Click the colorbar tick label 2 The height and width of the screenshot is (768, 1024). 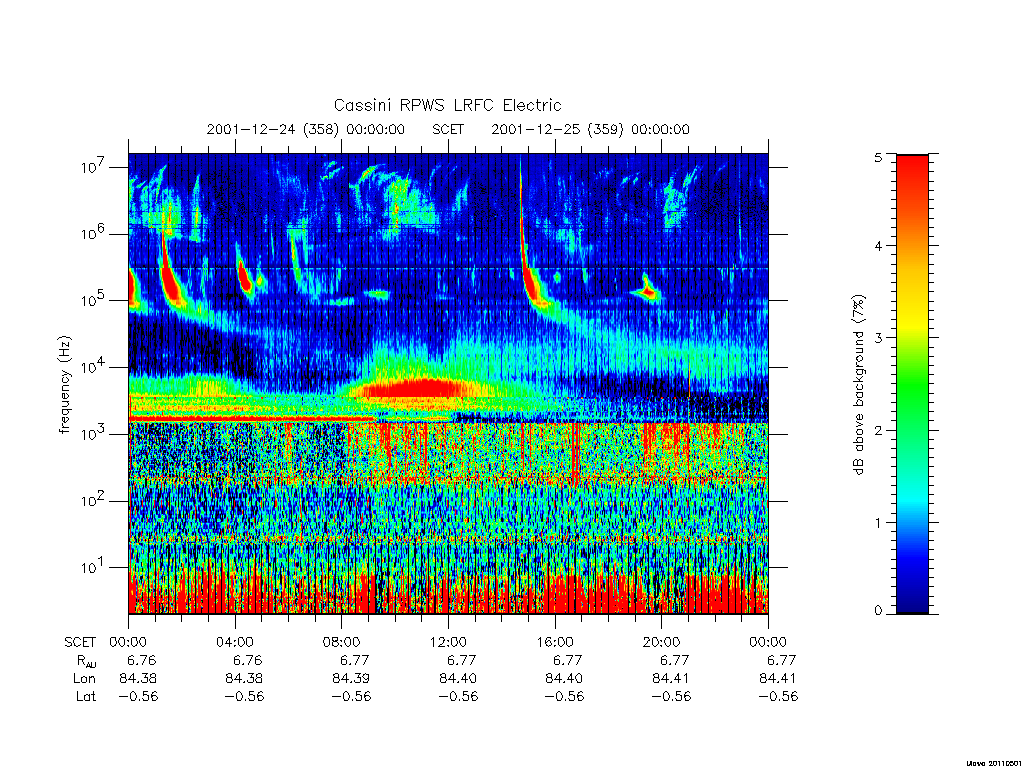coord(878,430)
